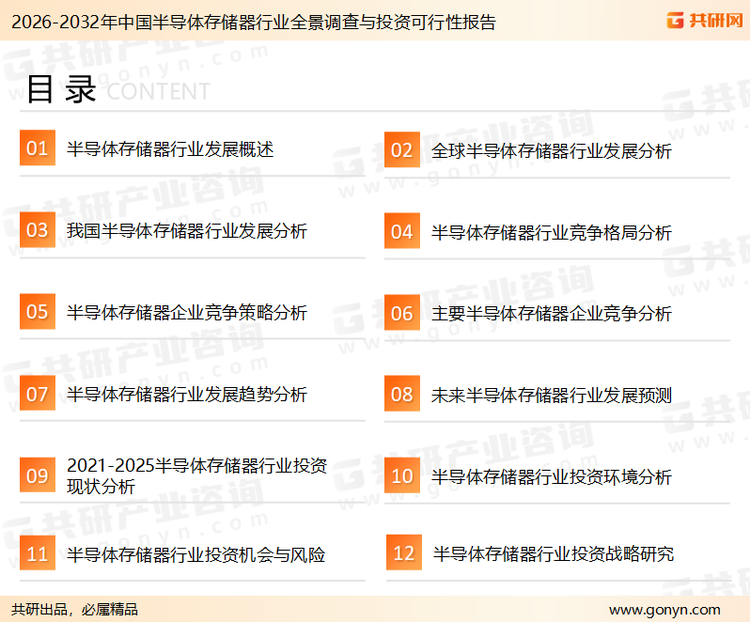Click the orange 04 chapter number box
This screenshot has height=622, width=750.
pyautogui.click(x=402, y=231)
